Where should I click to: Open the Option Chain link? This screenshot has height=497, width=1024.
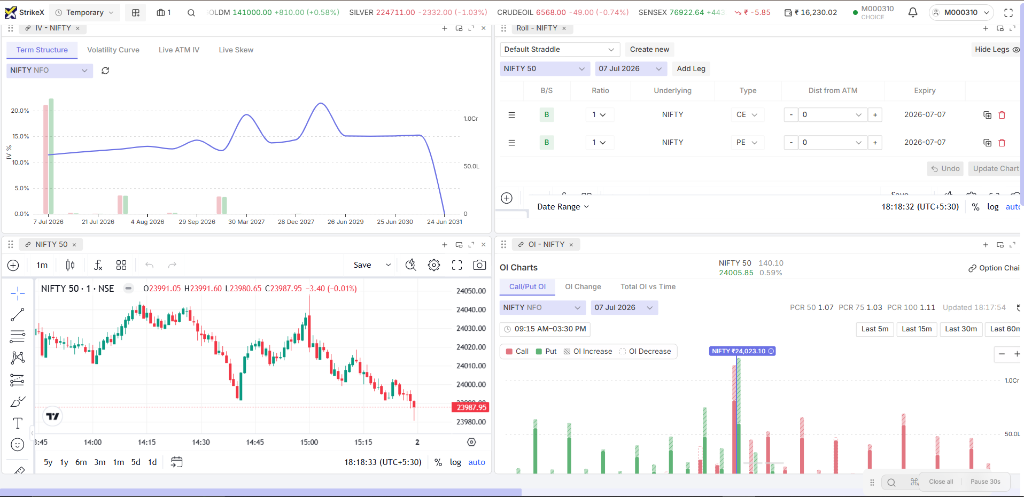[994, 268]
